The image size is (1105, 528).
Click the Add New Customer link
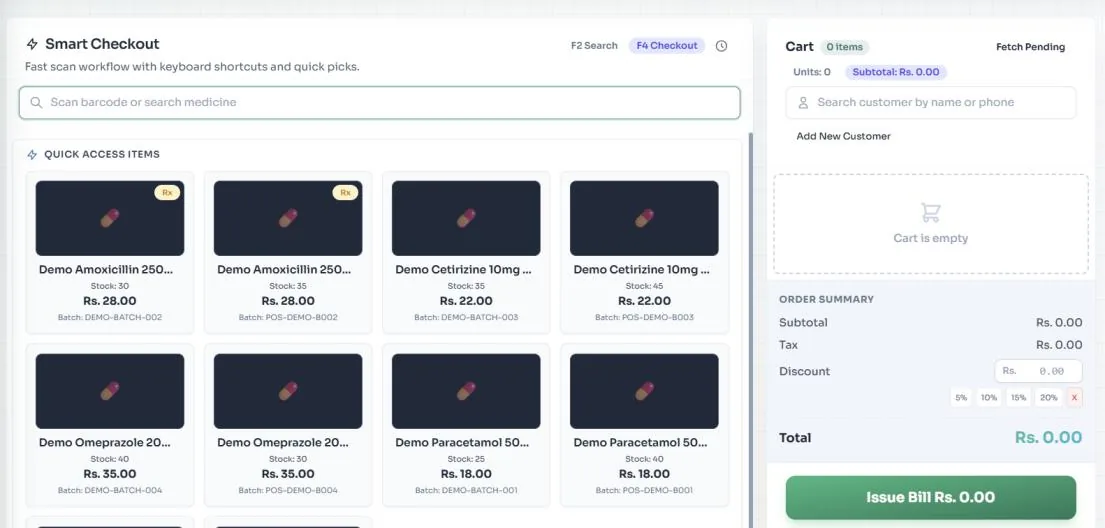pos(844,136)
